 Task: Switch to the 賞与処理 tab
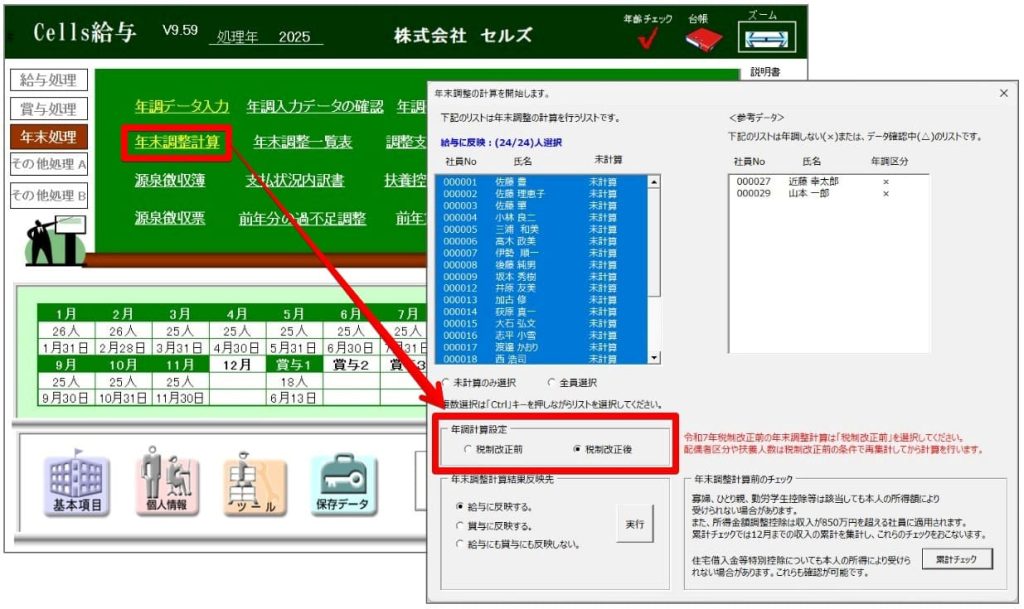[48, 108]
